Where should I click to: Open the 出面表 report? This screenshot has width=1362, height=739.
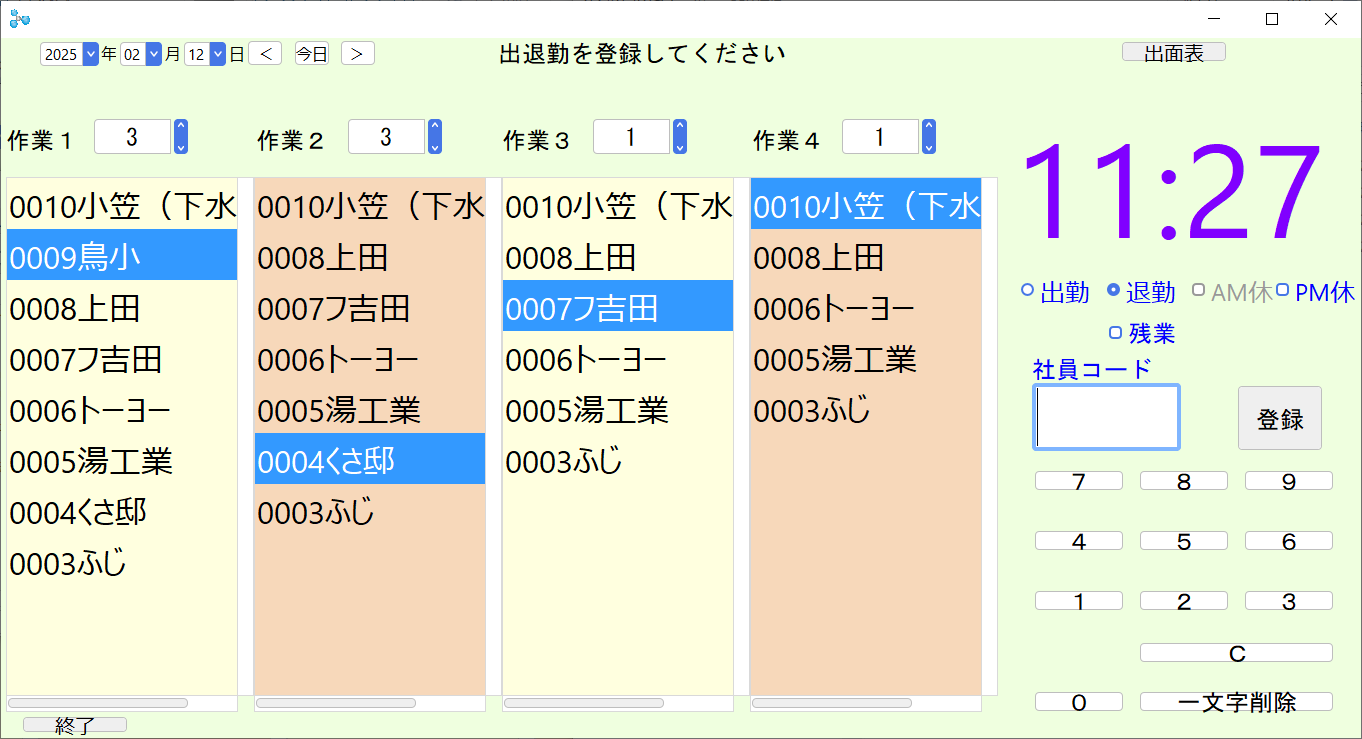1173,51
